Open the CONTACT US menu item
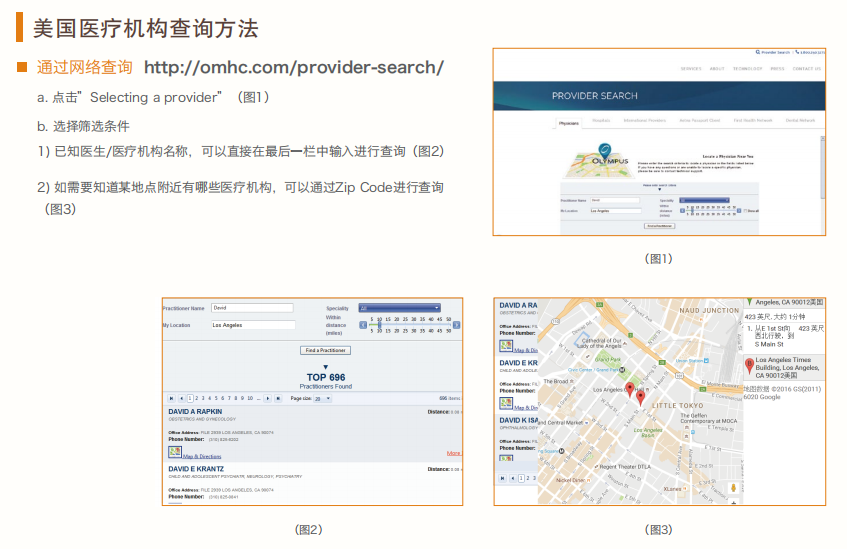The height and width of the screenshot is (549, 847). pyautogui.click(x=806, y=69)
